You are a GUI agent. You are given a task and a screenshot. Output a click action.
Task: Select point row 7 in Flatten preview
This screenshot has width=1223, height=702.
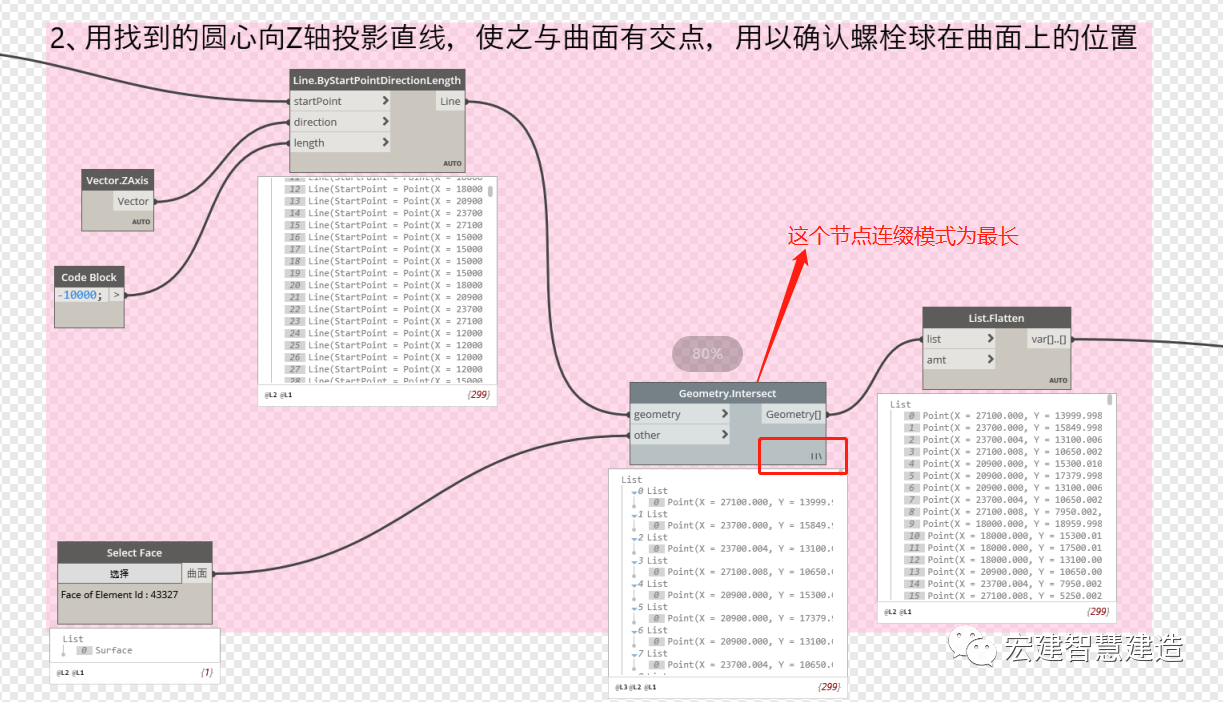click(x=1003, y=499)
